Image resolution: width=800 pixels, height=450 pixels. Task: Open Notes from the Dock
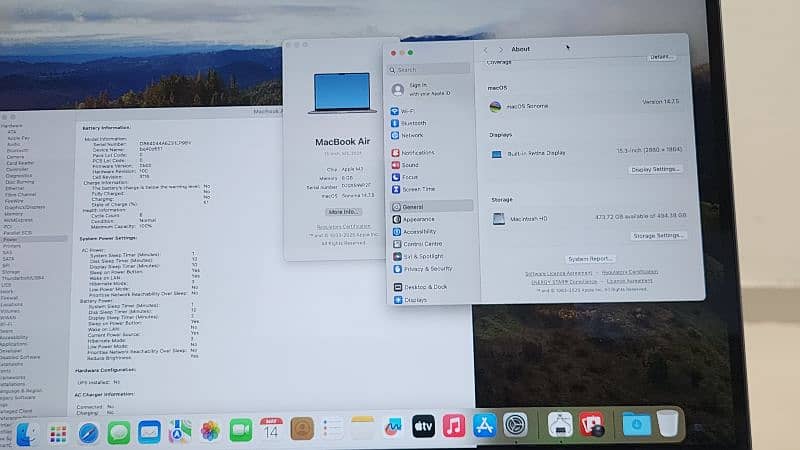click(362, 428)
